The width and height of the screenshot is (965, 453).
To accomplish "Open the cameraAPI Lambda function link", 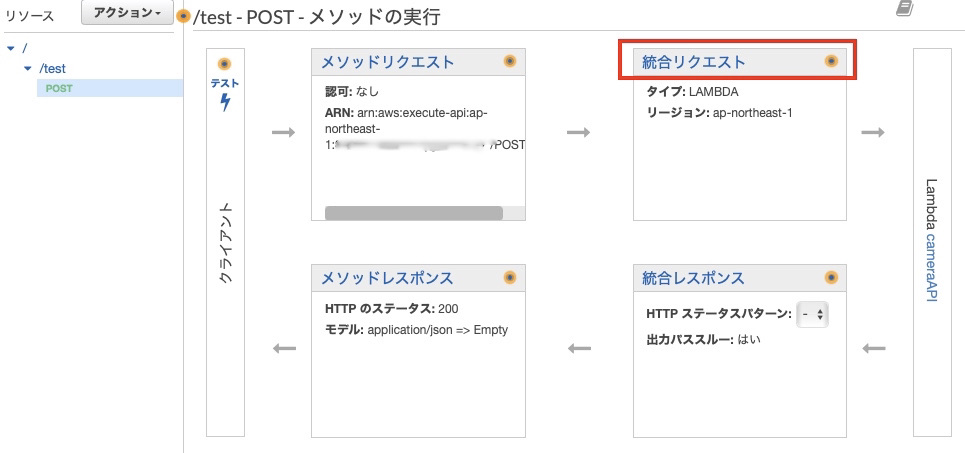I will [931, 268].
